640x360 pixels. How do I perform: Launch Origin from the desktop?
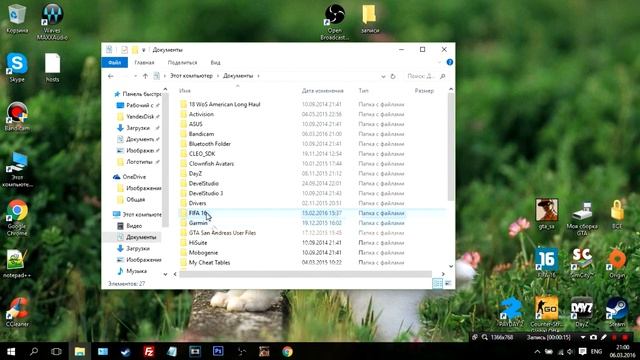(617, 263)
